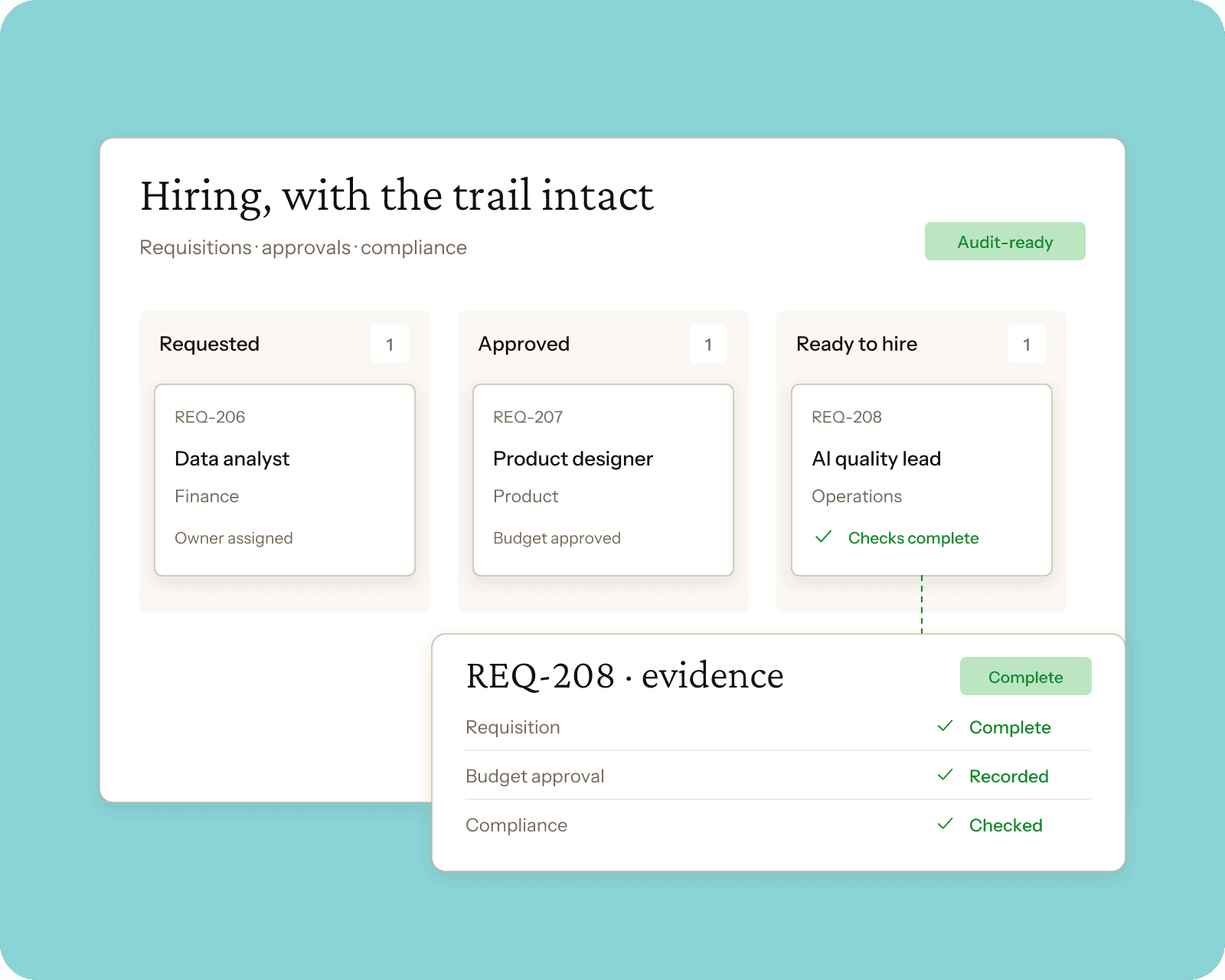Click the 'Hiring, with the trail intact' heading

(397, 196)
